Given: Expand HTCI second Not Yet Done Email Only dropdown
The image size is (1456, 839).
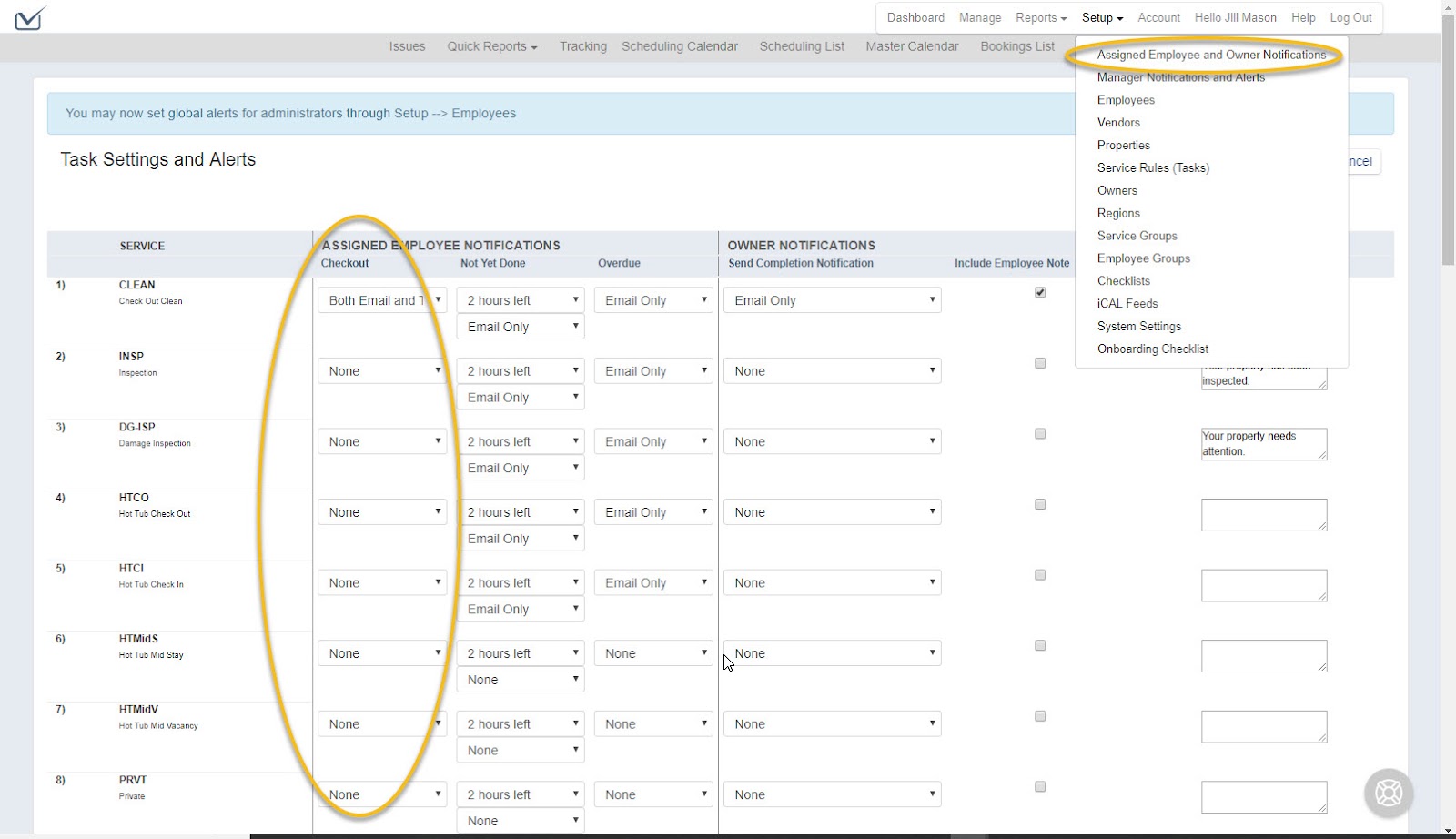Looking at the screenshot, I should point(521,610).
